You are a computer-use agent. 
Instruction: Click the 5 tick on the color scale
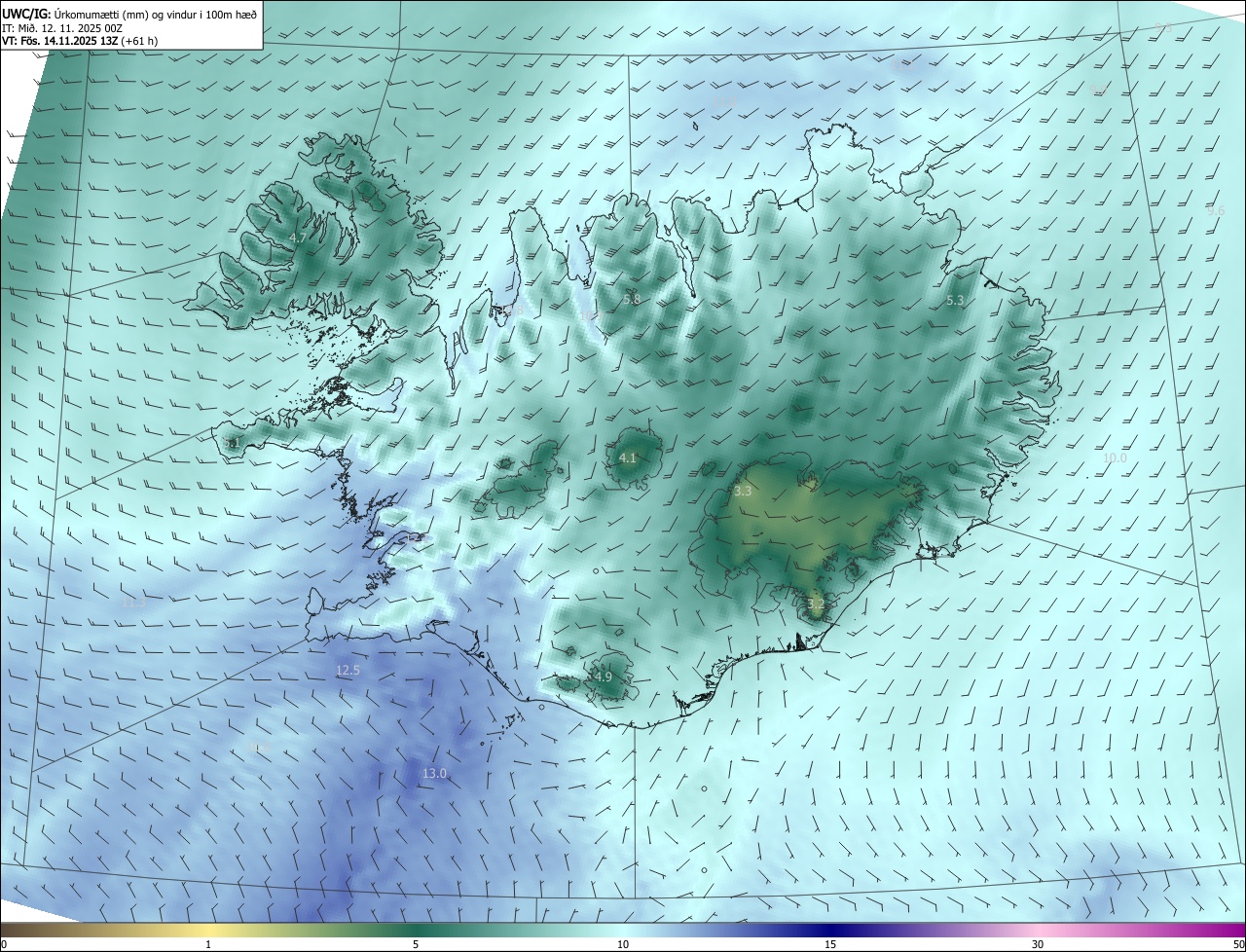pos(416,944)
